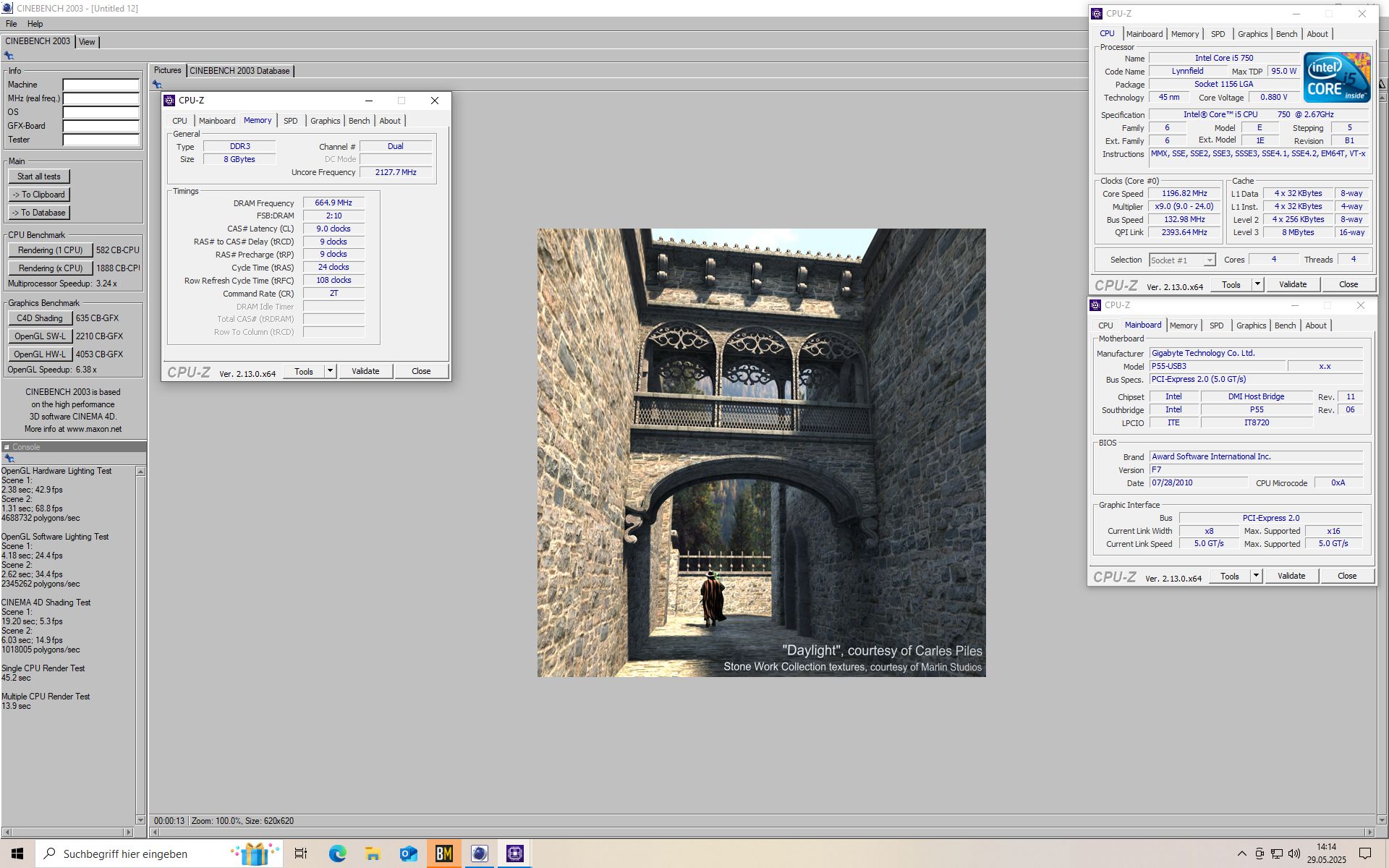Click the MHz (real freq.) input field
This screenshot has width=1389, height=868.
coord(101,98)
